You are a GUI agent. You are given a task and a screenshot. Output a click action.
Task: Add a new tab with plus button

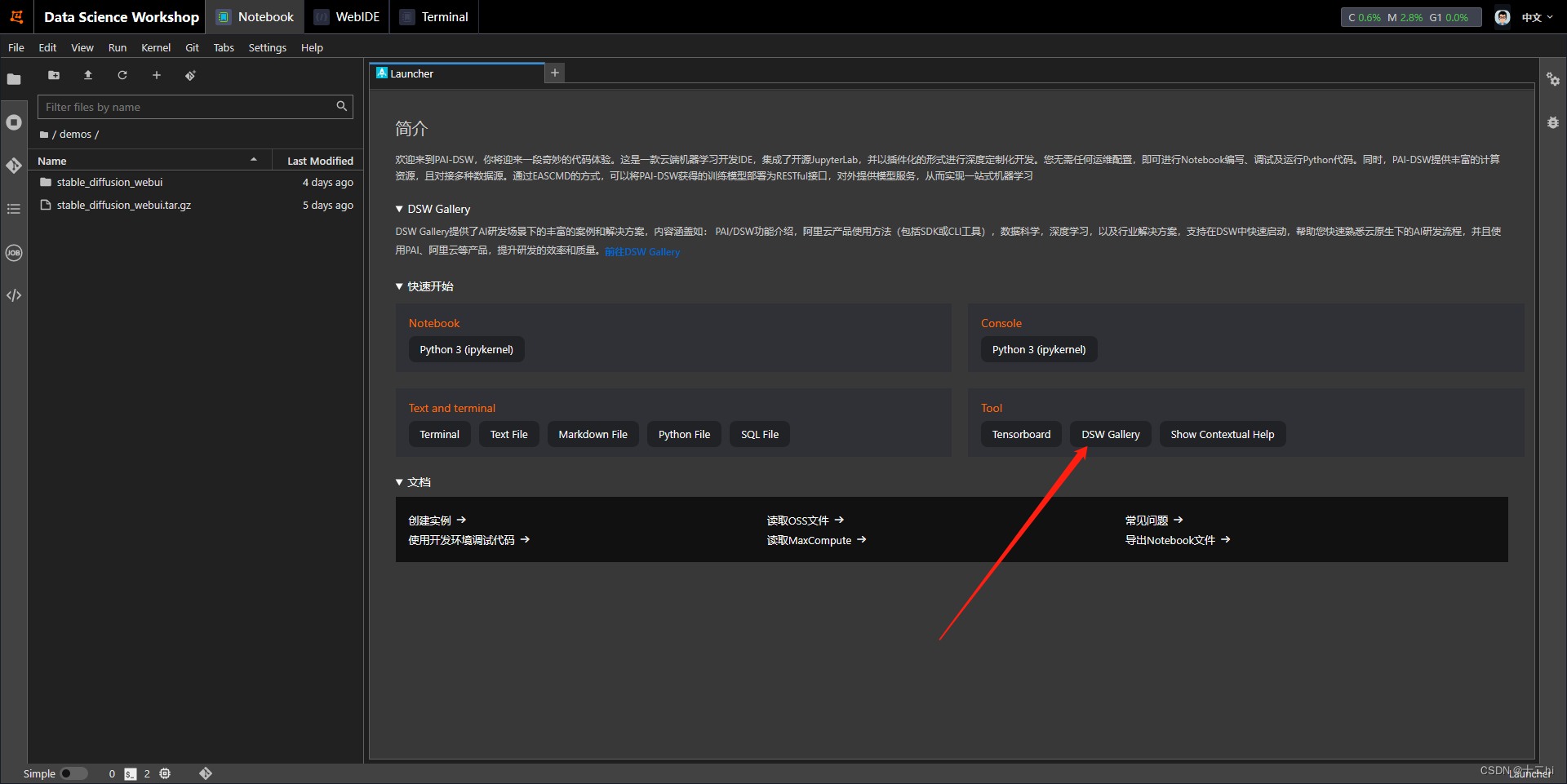tap(555, 73)
